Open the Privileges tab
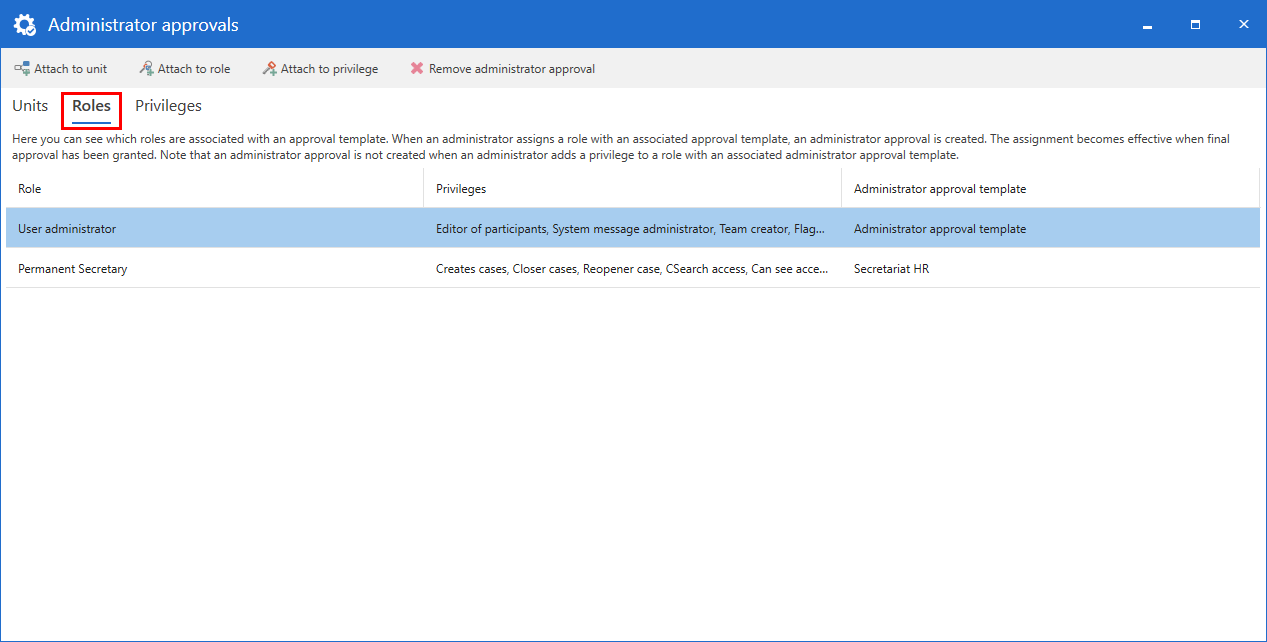This screenshot has height=642, width=1267. [168, 106]
